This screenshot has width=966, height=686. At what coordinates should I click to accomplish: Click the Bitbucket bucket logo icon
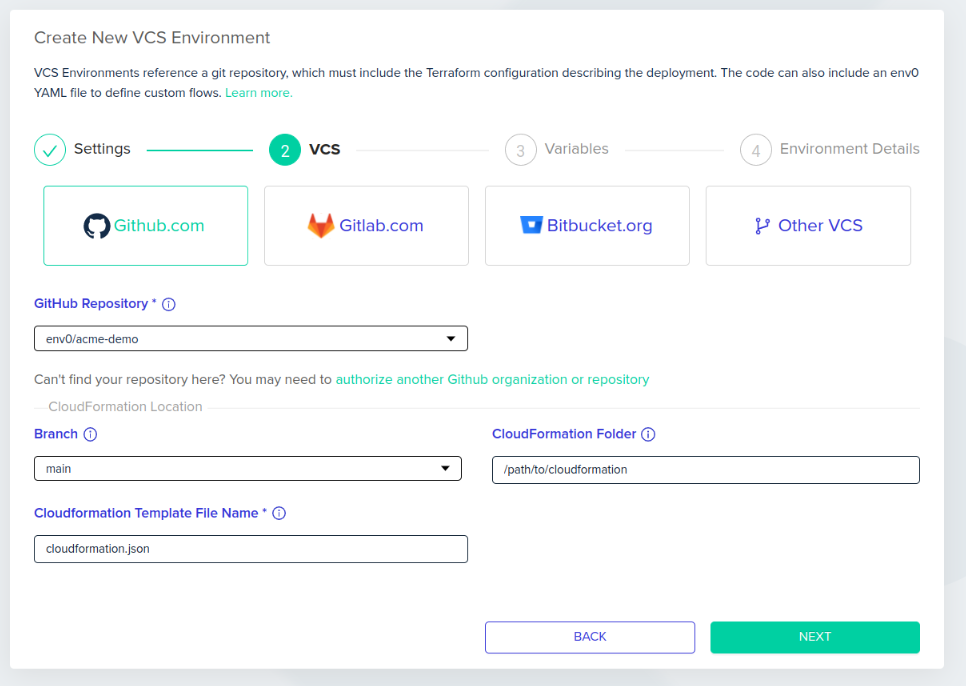[x=531, y=225]
